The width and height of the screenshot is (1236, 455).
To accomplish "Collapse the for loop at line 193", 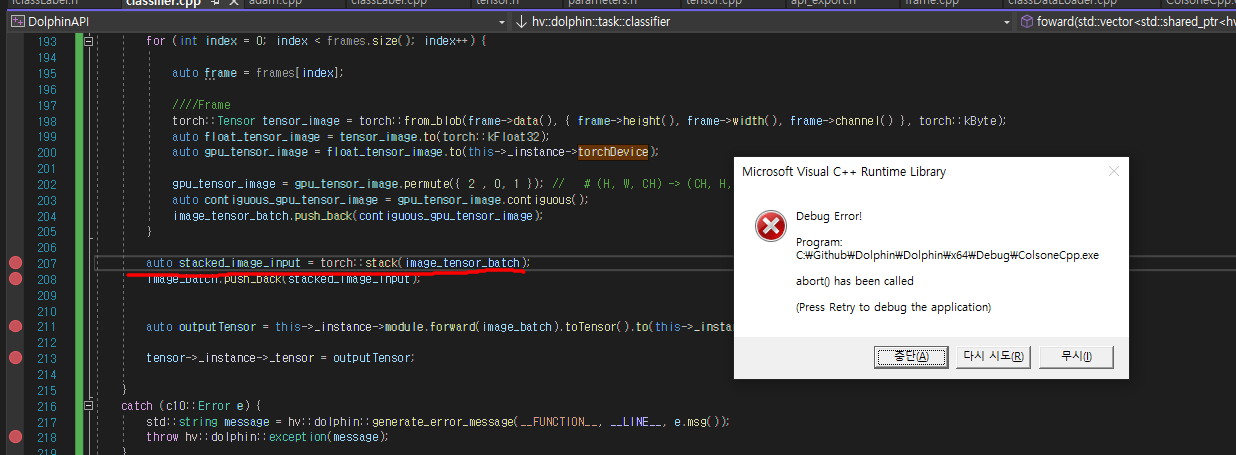I will coord(88,41).
